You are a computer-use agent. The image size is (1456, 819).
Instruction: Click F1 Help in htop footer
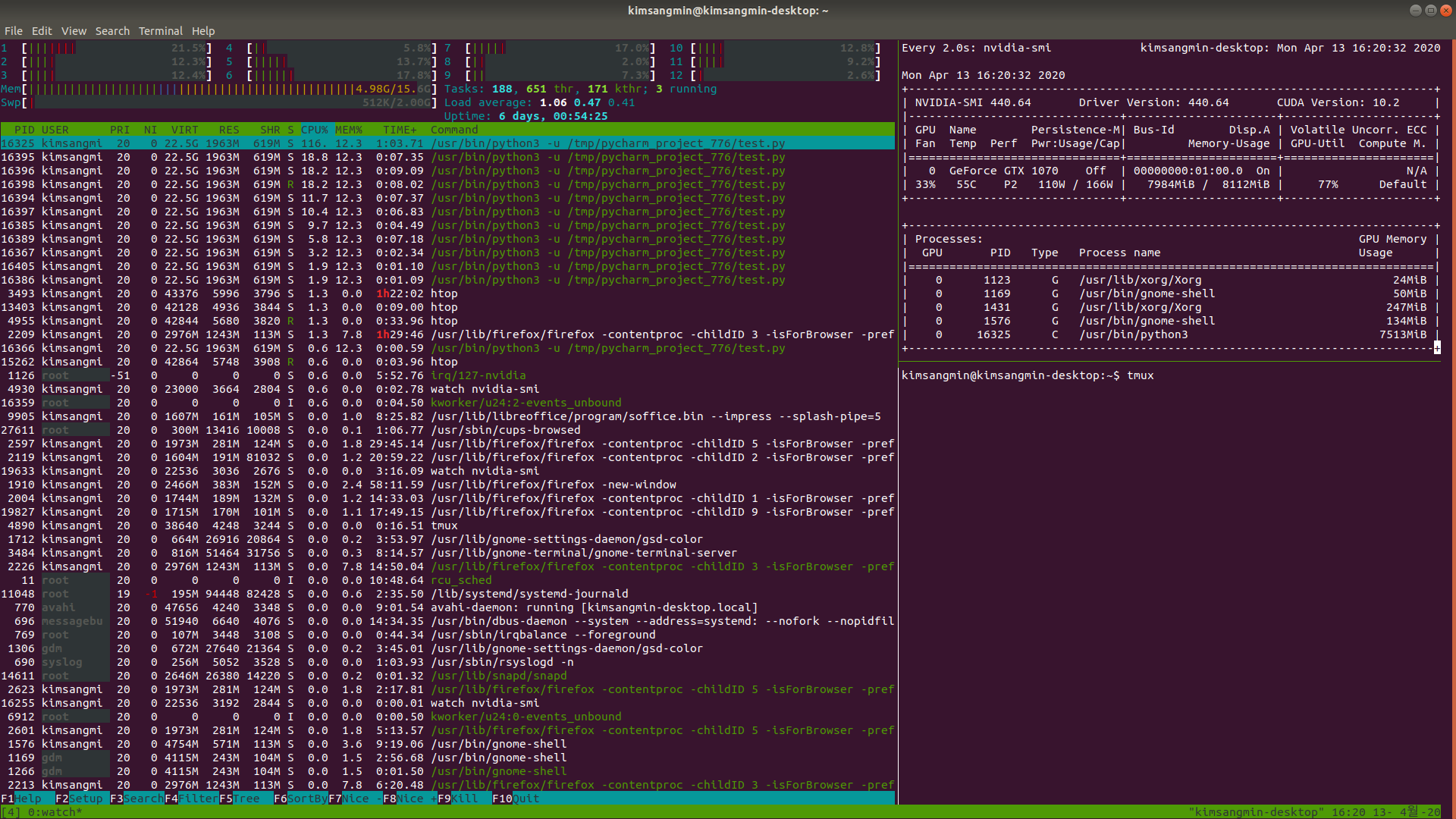click(x=23, y=799)
